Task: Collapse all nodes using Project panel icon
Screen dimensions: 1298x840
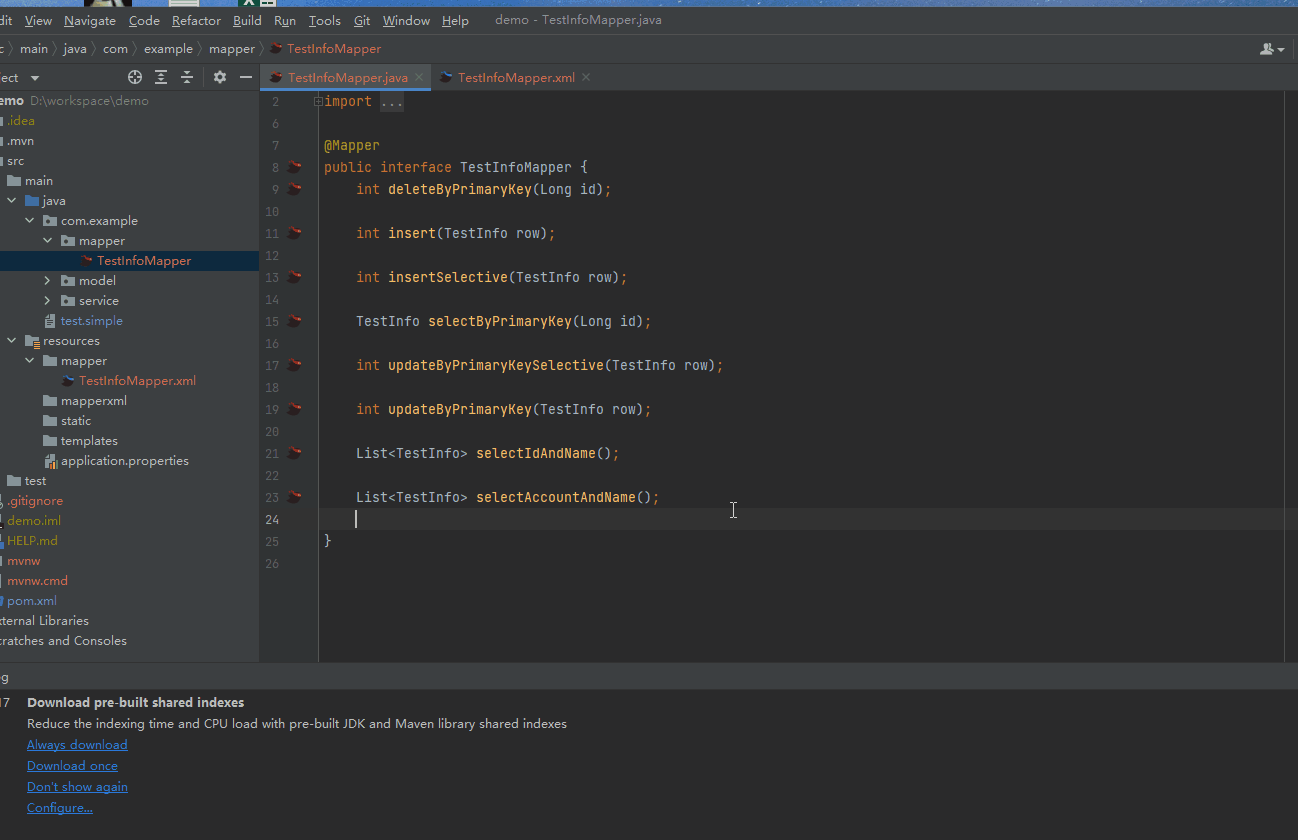Action: point(186,77)
